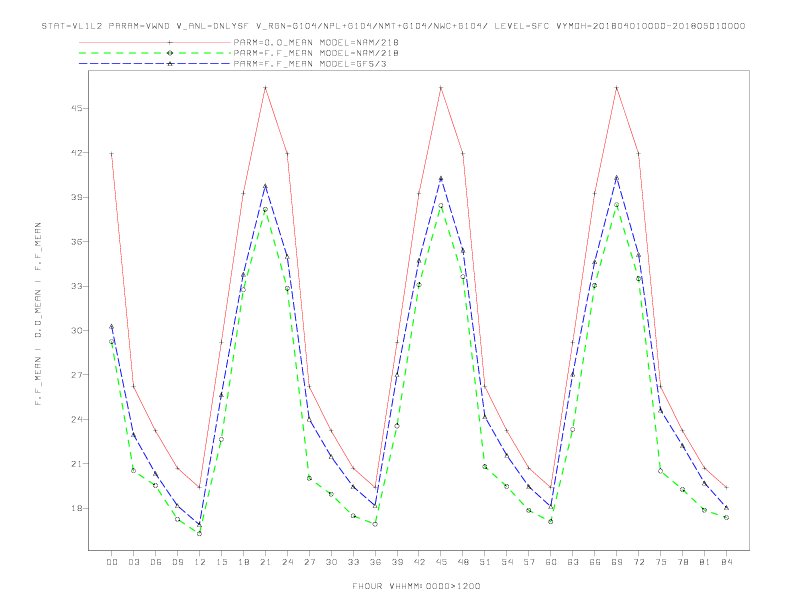This screenshot has width=792, height=612.
Task: Click x-axis forecast hour label 00
Action: point(112,562)
